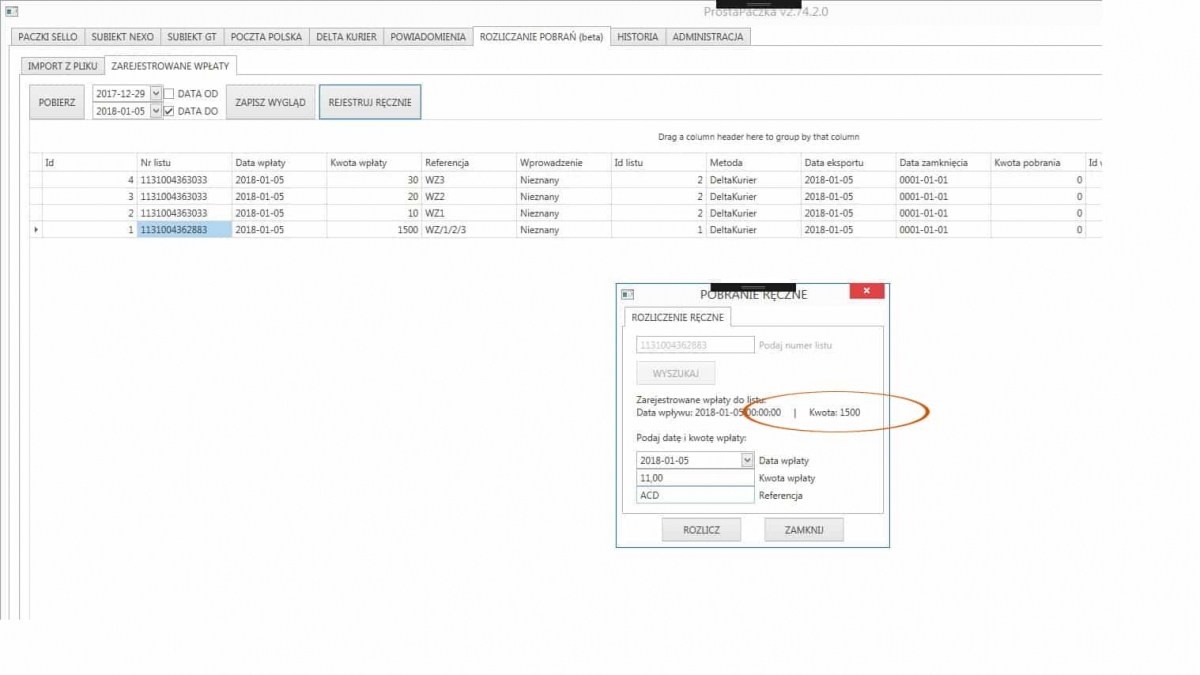Switch to SUBIEKT NEXO tab
This screenshot has width=1200, height=675.
[x=123, y=37]
